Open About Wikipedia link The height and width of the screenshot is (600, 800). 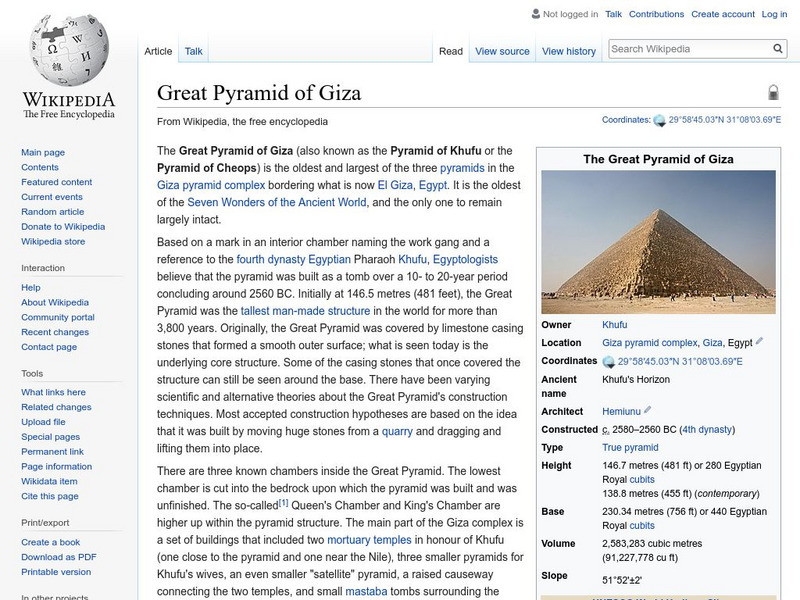pyautogui.click(x=55, y=302)
